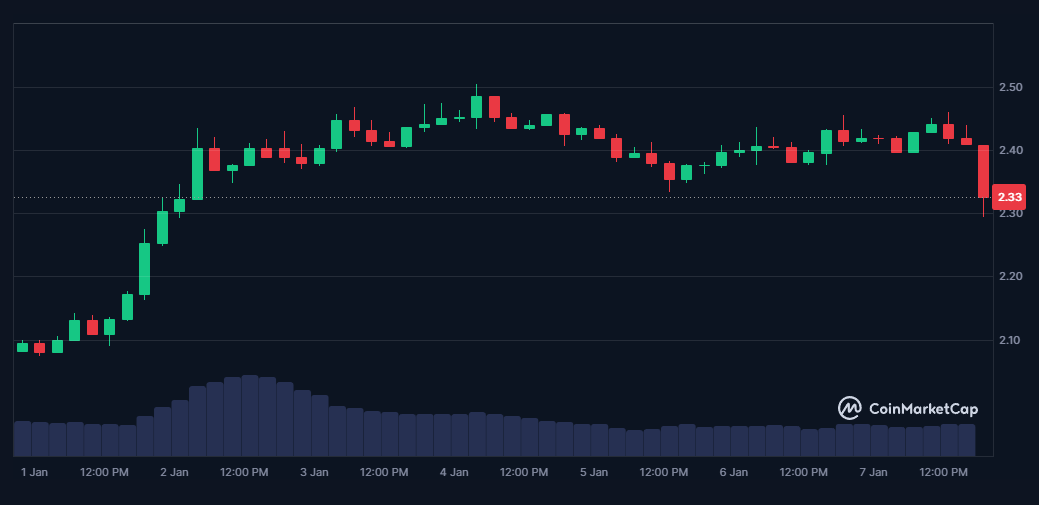Click 12:00 PM label between 1 Jan and 2 Jan
This screenshot has height=505, width=1039.
pos(104,473)
